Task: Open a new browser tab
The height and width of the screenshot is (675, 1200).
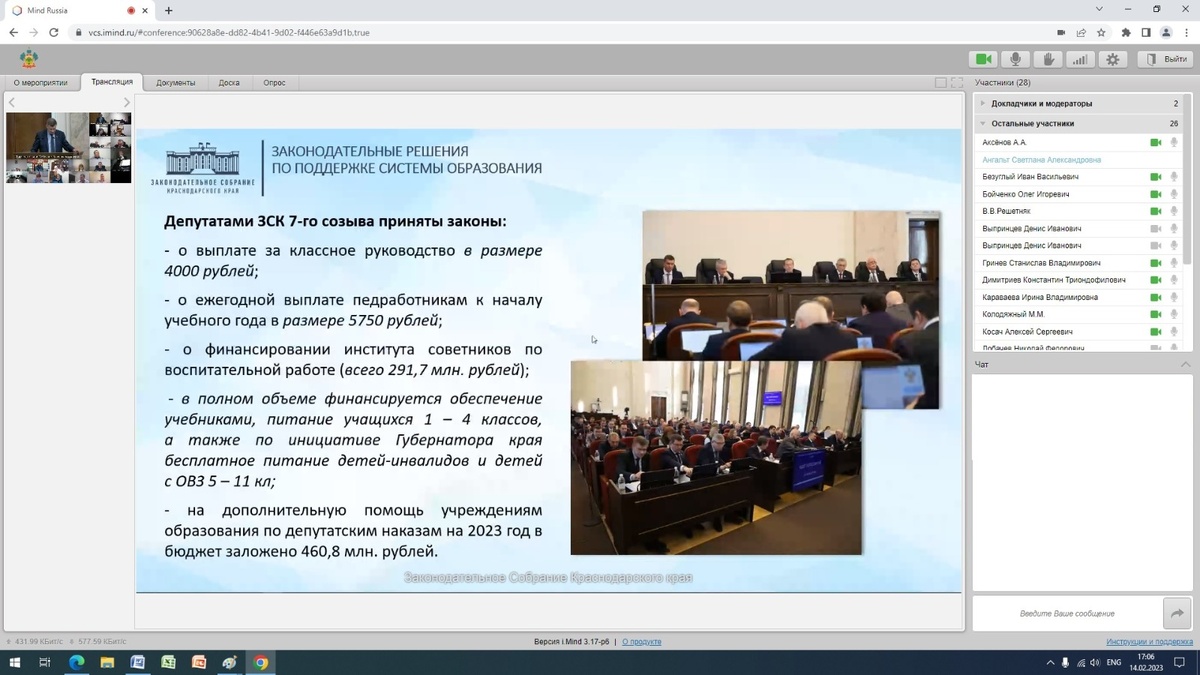Action: point(168,10)
